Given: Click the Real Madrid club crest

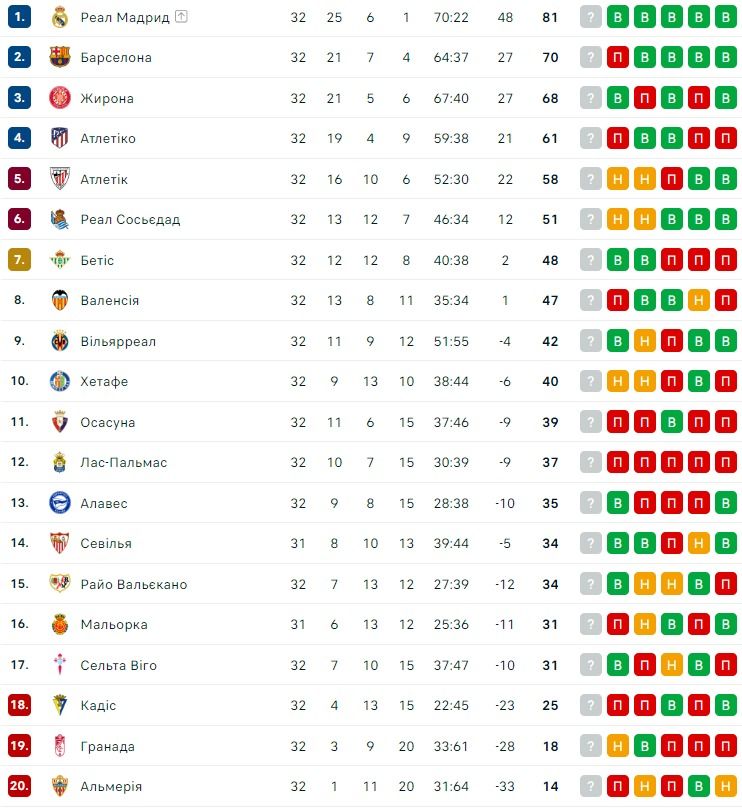Looking at the screenshot, I should tap(60, 17).
